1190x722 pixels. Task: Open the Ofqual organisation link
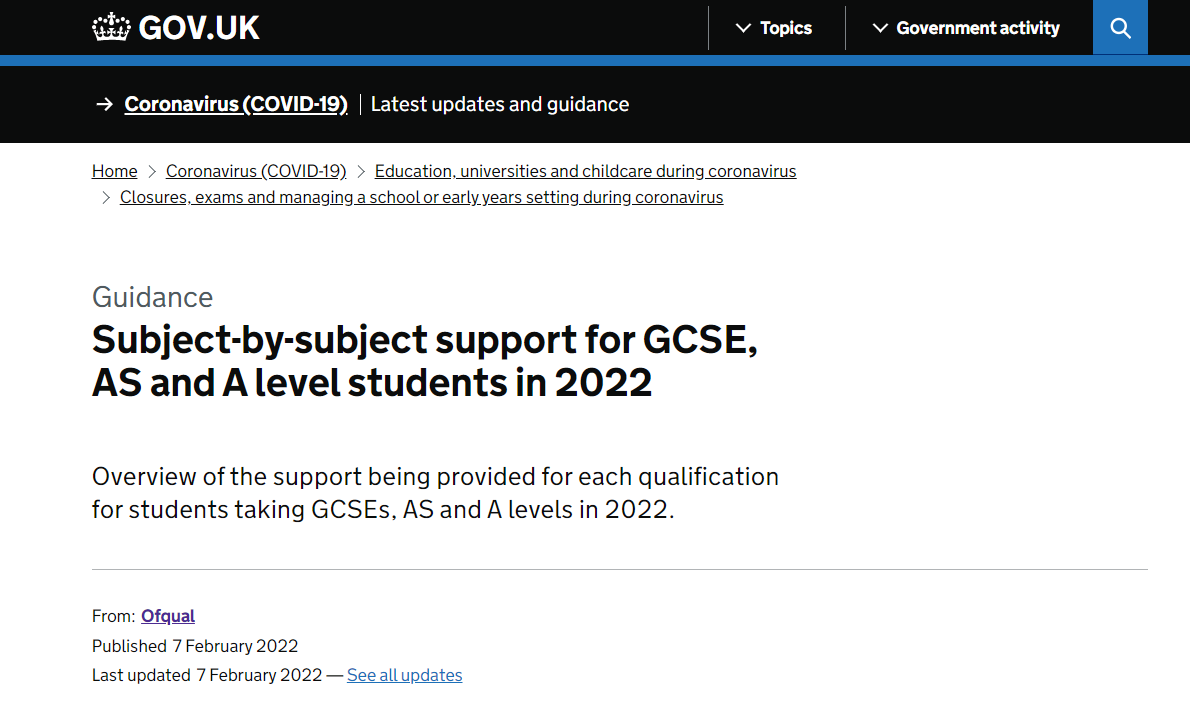[x=168, y=616]
